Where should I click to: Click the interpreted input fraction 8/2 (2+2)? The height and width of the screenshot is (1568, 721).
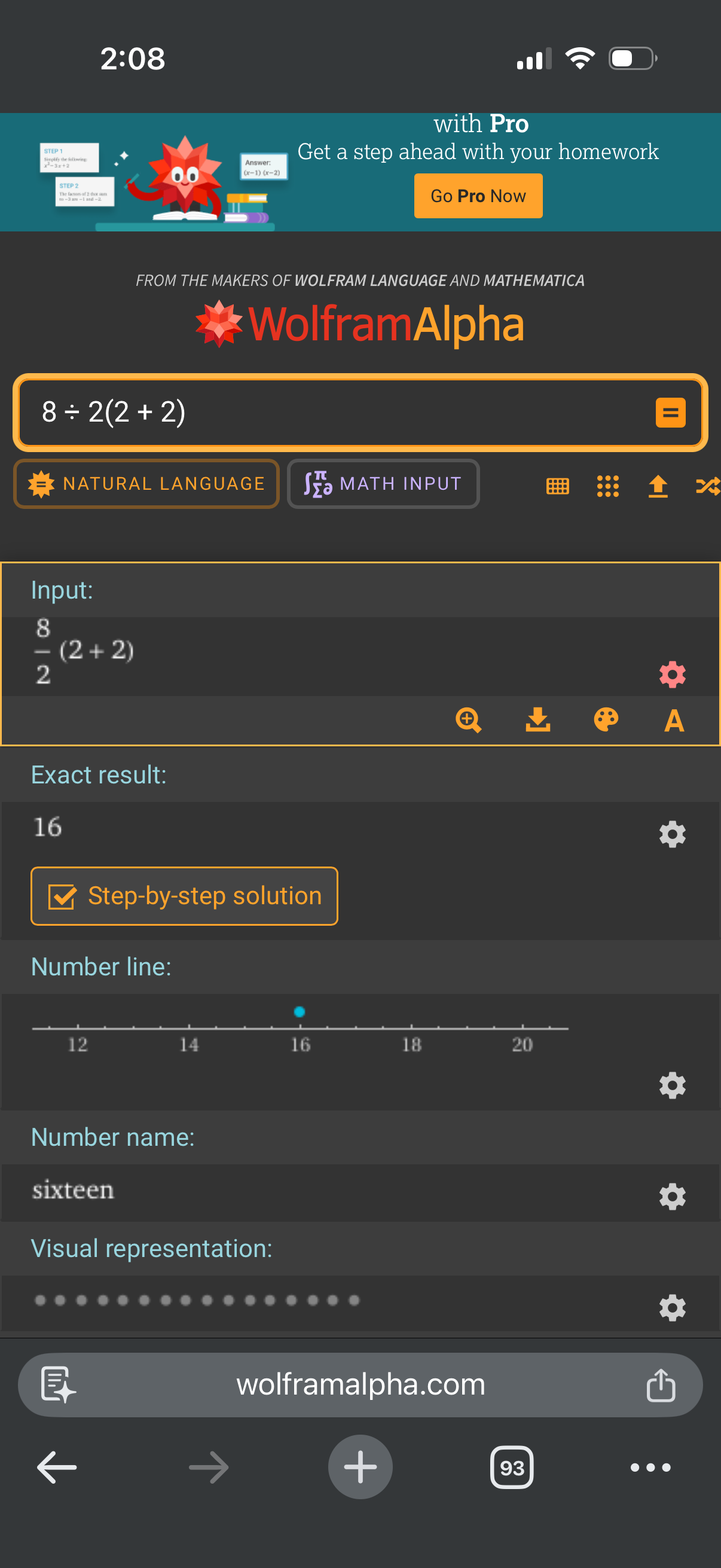pyautogui.click(x=84, y=651)
